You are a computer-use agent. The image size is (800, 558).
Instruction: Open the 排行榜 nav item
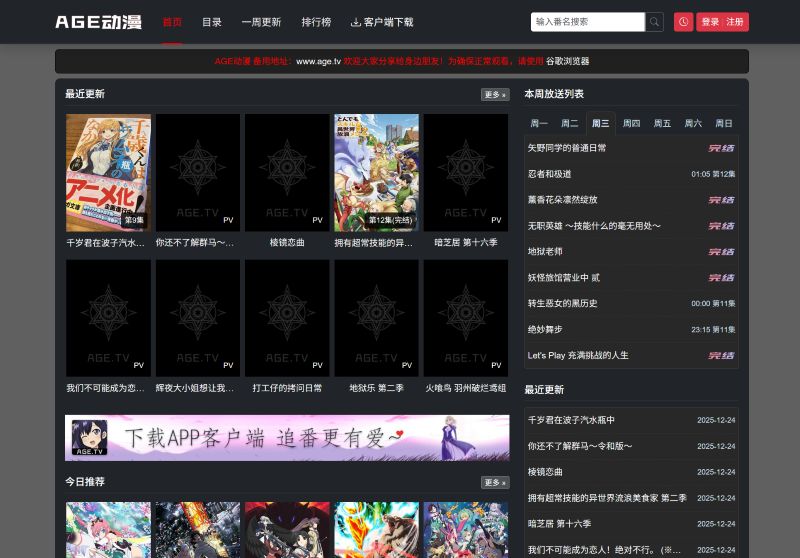[x=316, y=22]
